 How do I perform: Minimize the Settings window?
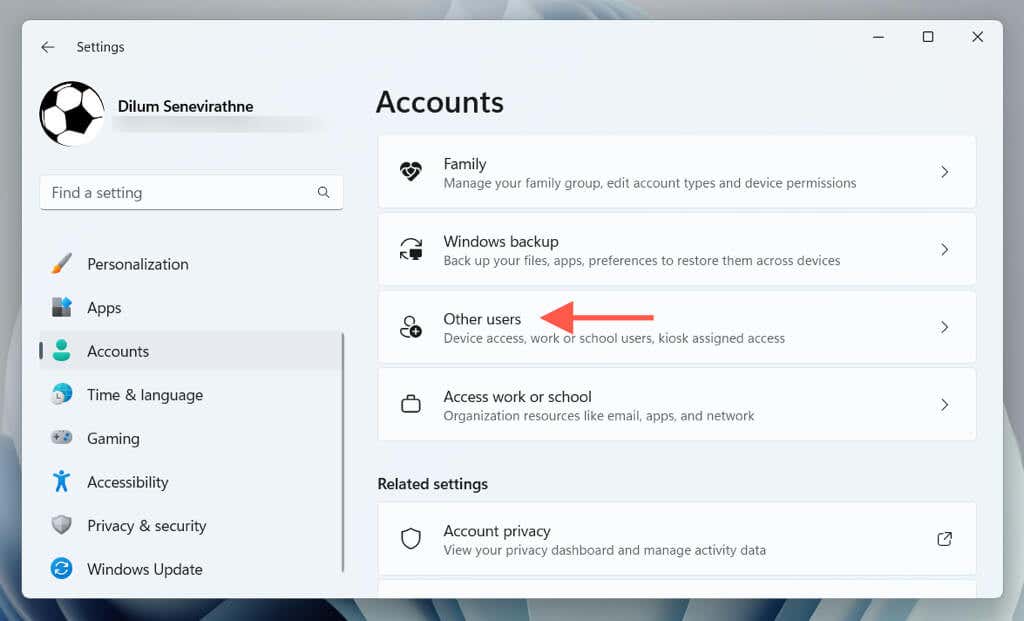point(878,37)
